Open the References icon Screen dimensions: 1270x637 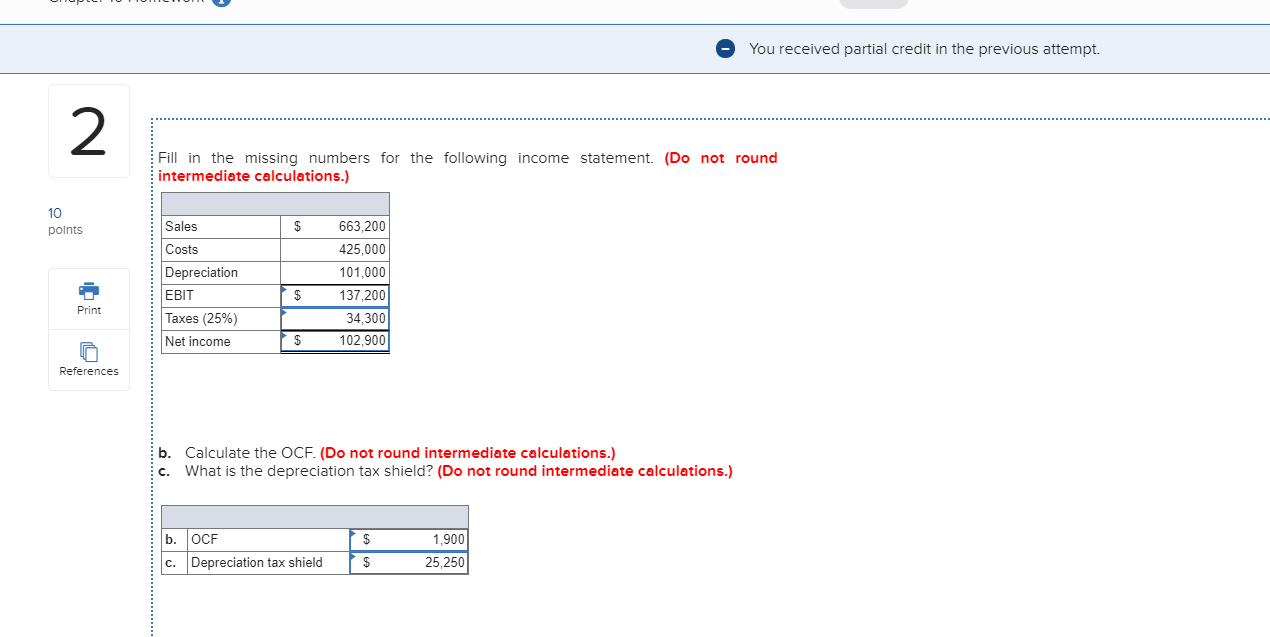tap(88, 353)
